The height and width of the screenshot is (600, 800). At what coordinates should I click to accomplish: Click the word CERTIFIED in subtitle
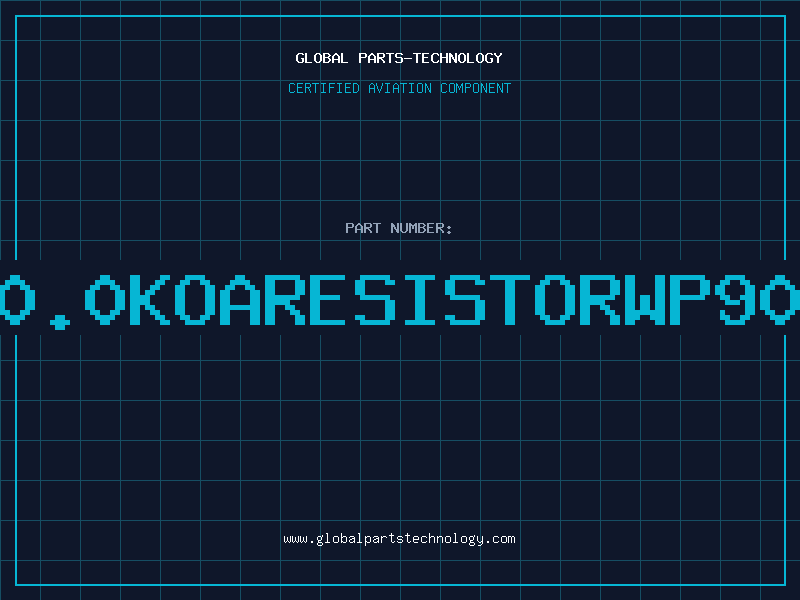[x=324, y=88]
